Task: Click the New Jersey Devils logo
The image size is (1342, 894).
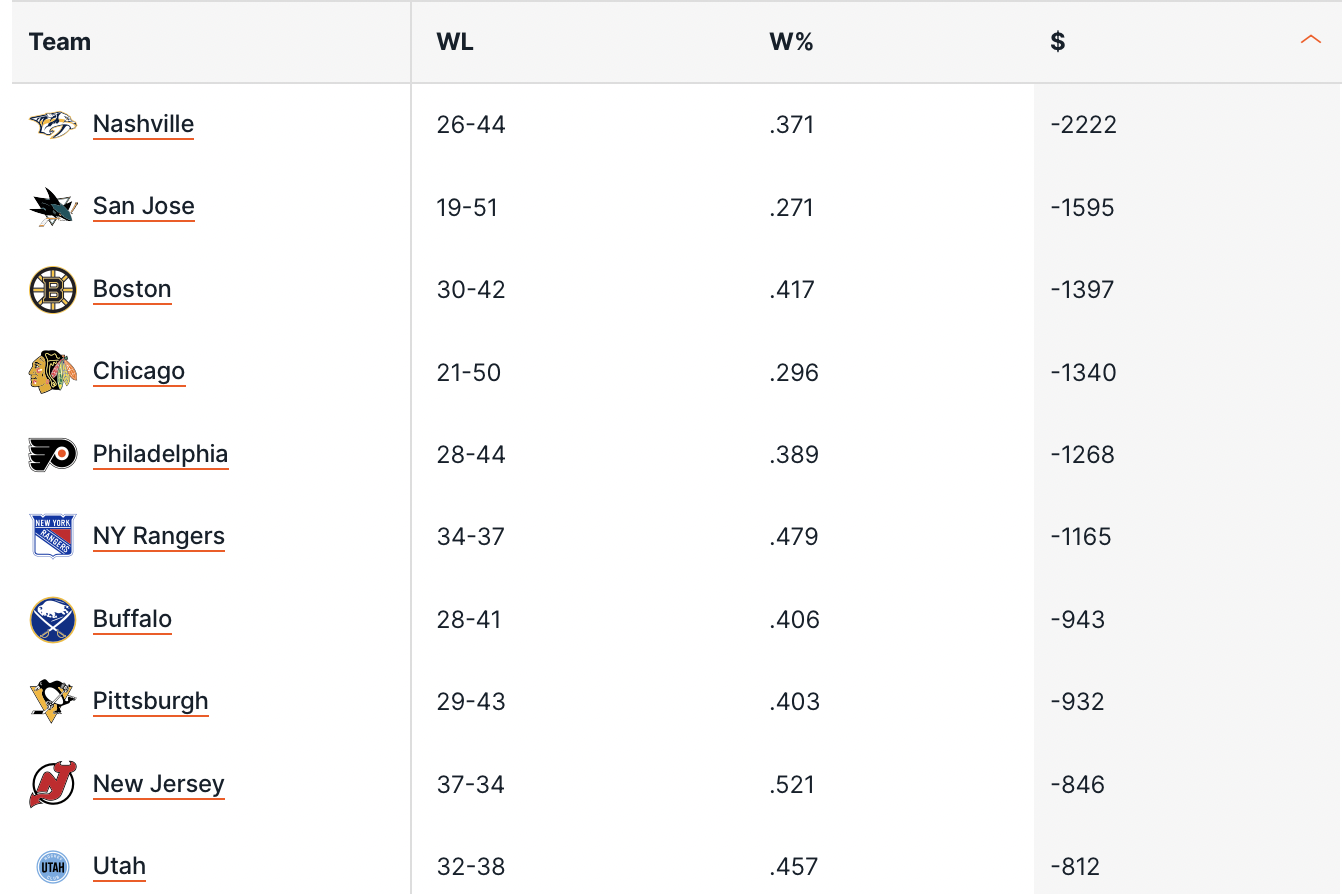Action: point(53,784)
